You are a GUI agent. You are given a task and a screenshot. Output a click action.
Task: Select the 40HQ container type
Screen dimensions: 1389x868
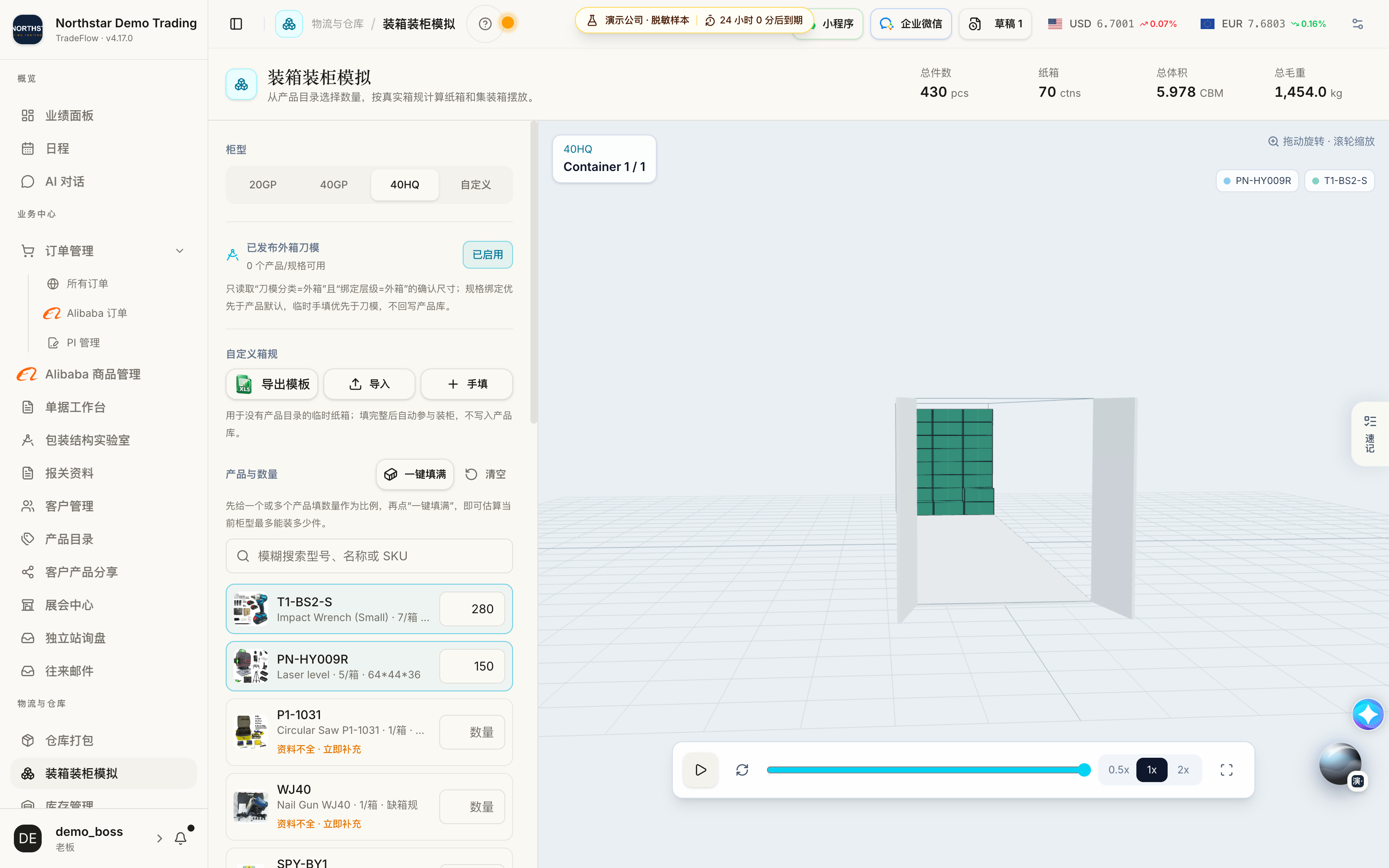click(x=405, y=185)
